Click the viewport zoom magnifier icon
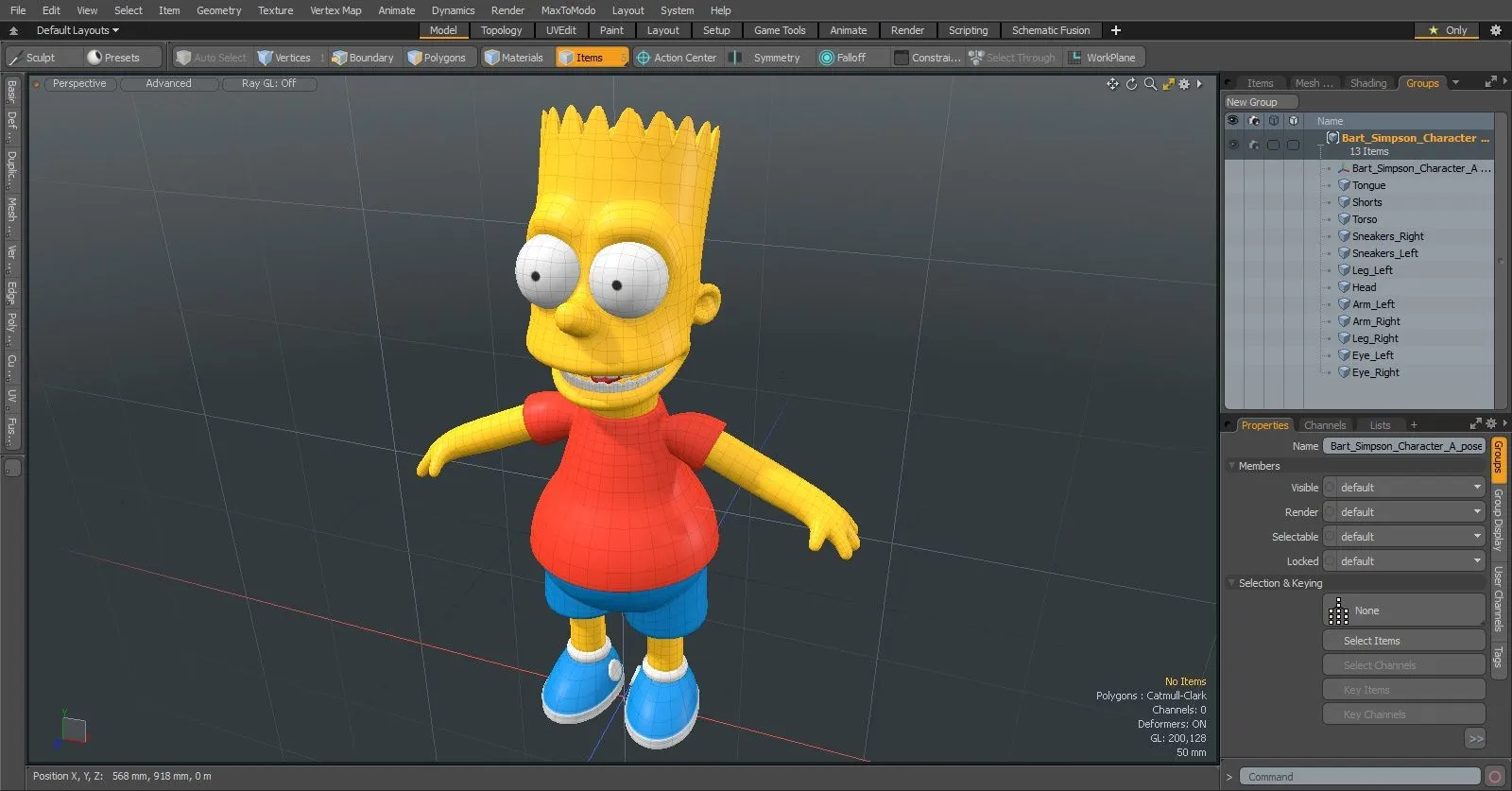The image size is (1512, 791). click(1150, 84)
